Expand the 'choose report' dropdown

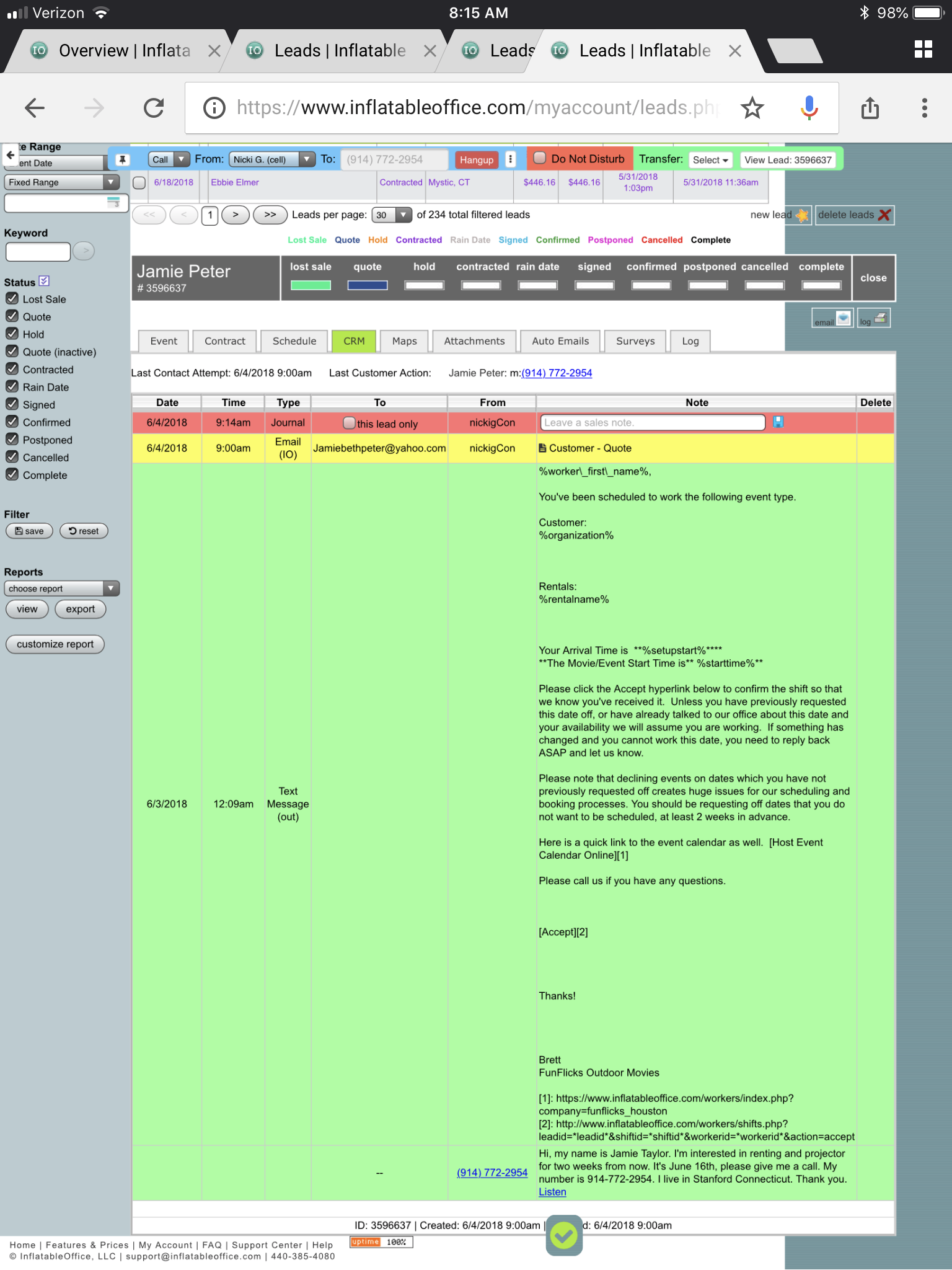tap(61, 588)
